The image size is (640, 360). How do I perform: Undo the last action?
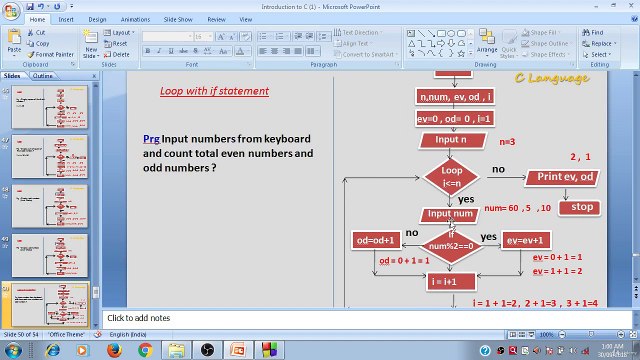coord(41,7)
